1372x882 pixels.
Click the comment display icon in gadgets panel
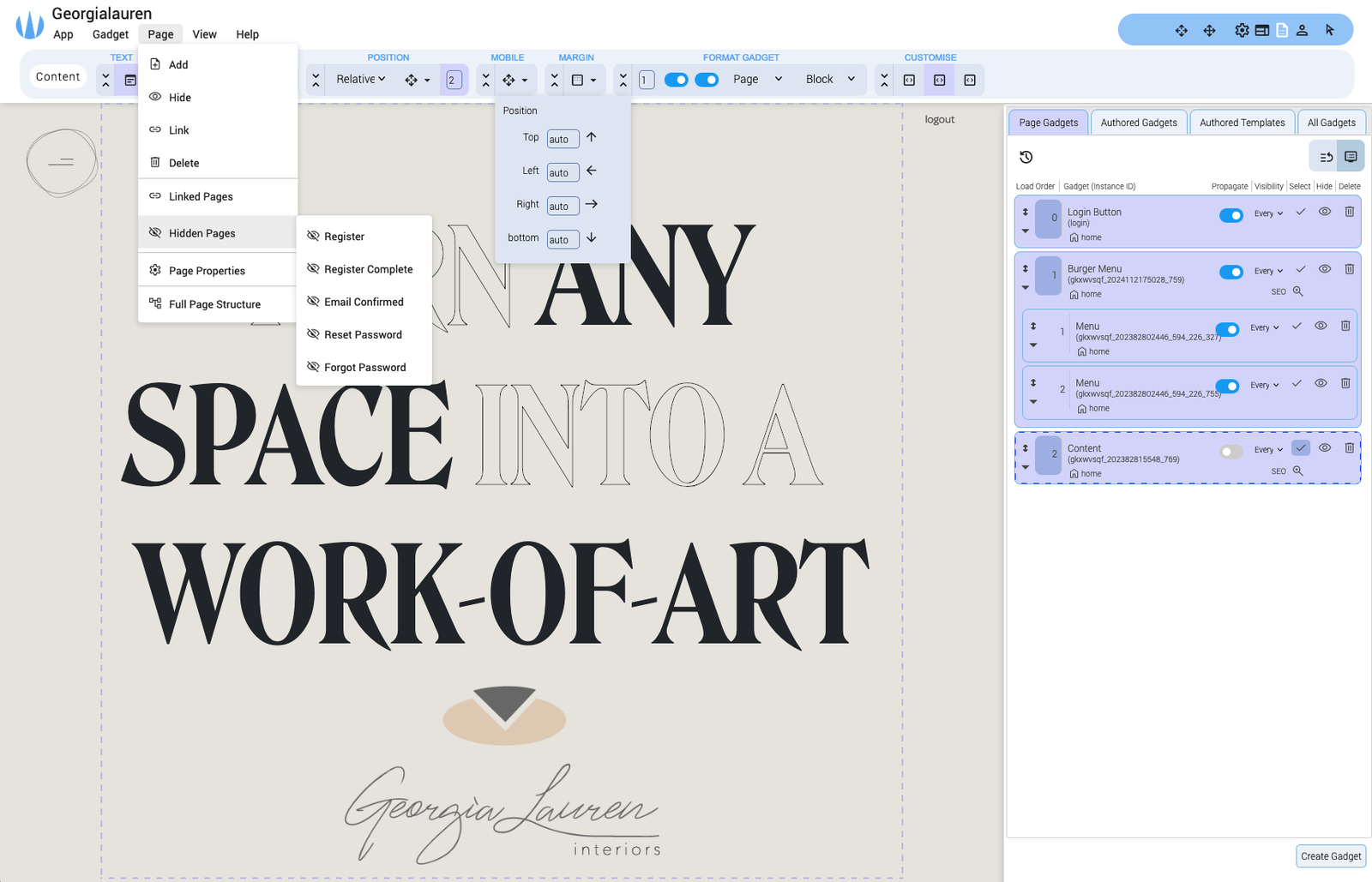pos(1351,157)
